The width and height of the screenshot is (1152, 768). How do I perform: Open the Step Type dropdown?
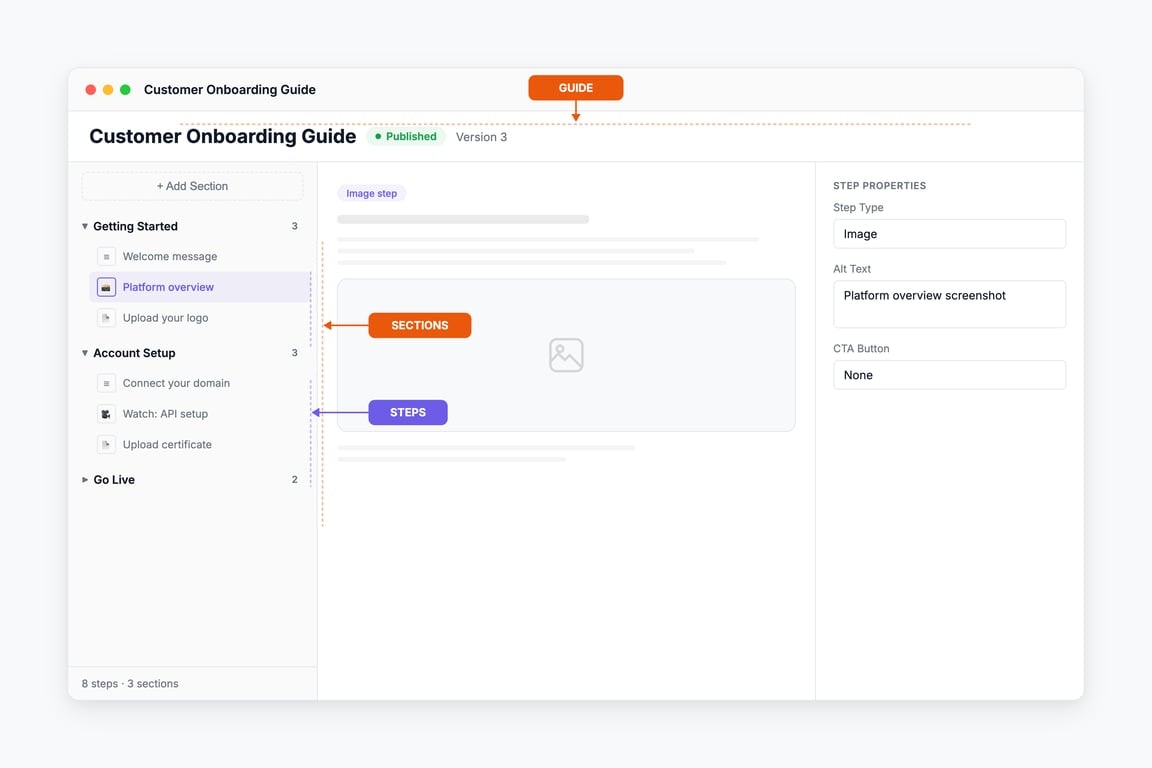pyautogui.click(x=949, y=233)
